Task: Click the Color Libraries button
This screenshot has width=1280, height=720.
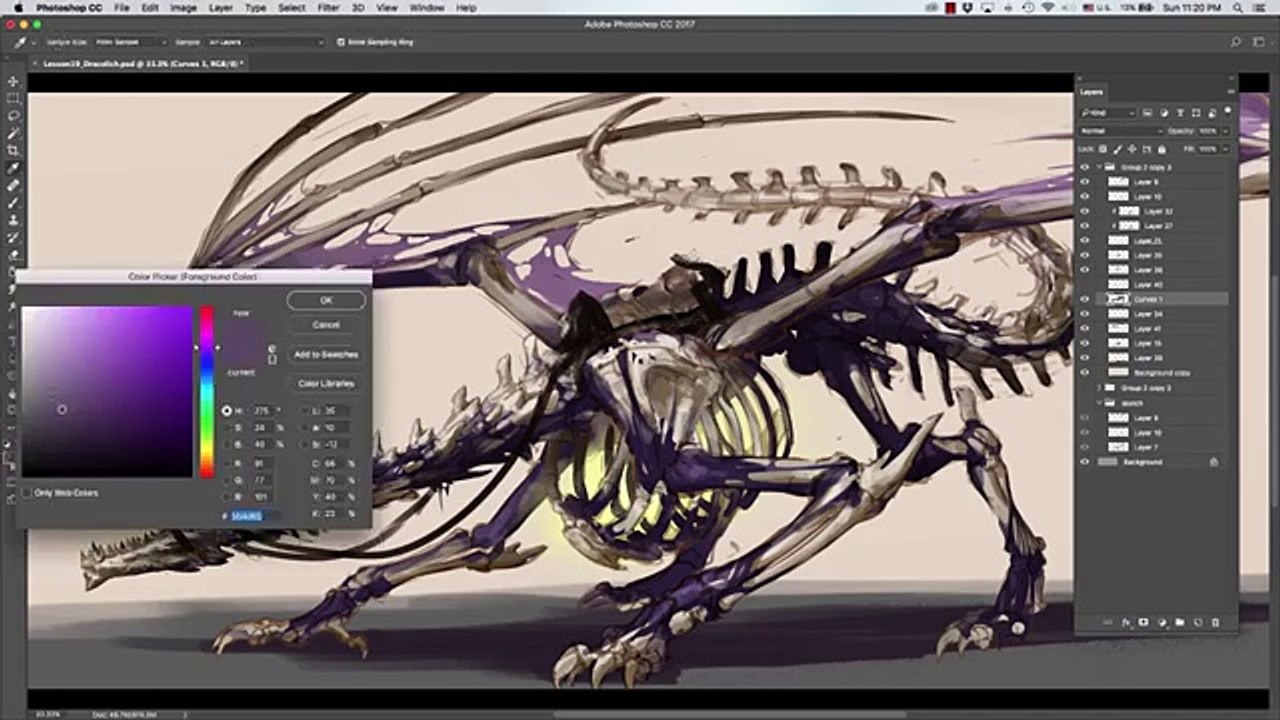Action: (x=326, y=383)
